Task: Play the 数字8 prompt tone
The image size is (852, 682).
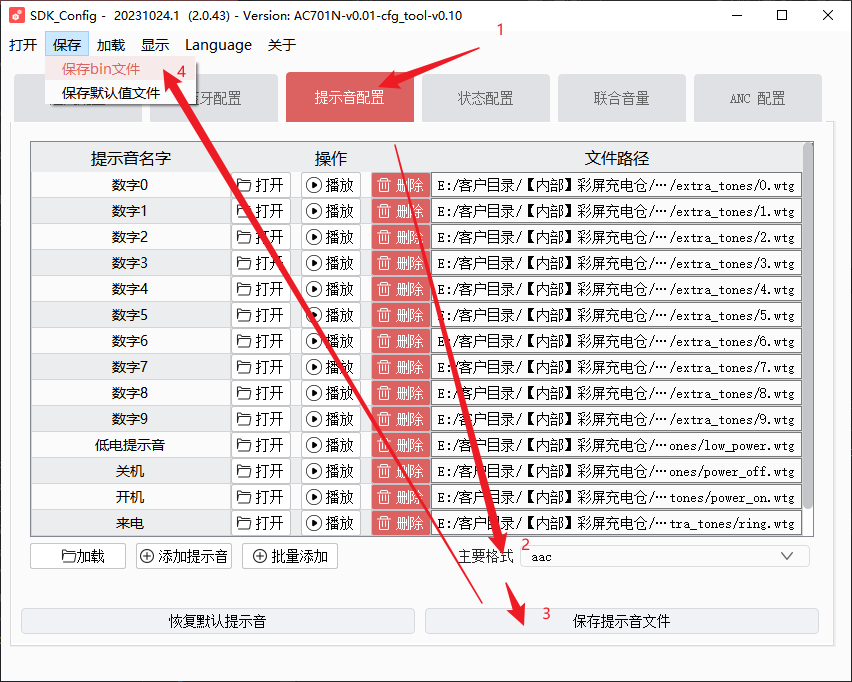Action: click(331, 393)
